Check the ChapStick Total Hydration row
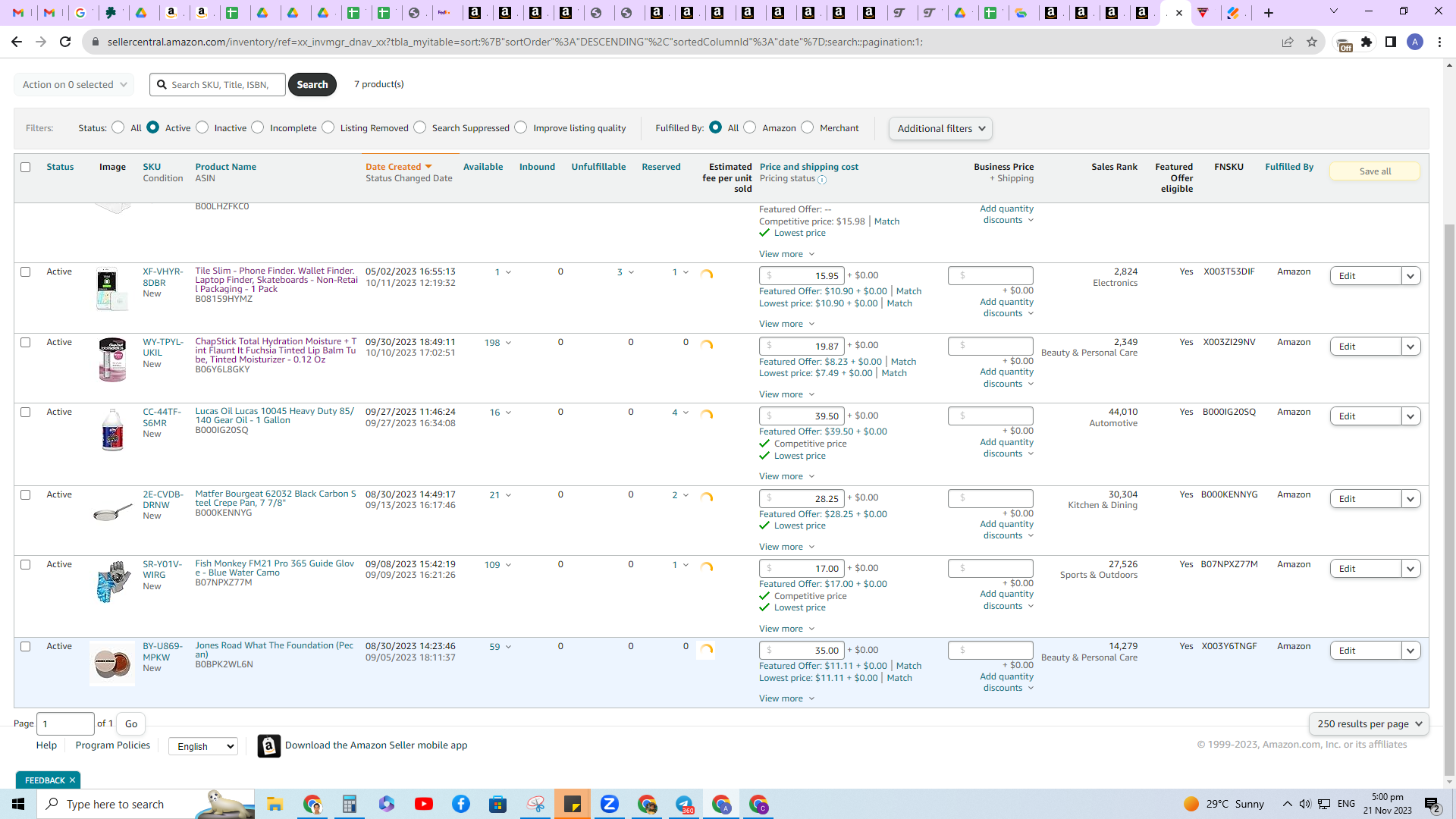The height and width of the screenshot is (819, 1456). (26, 342)
